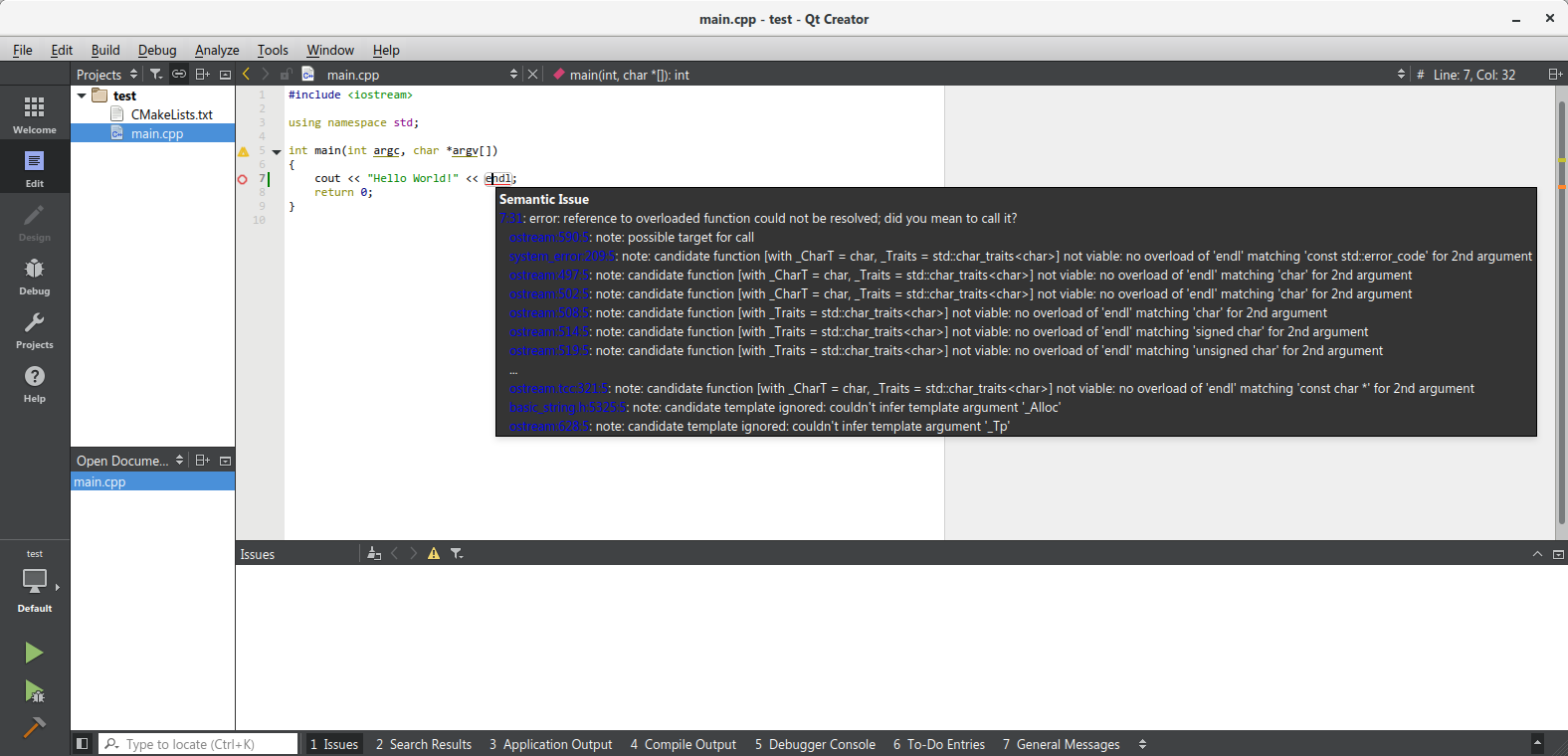Open the Build menu
The image size is (1568, 756).
[105, 50]
